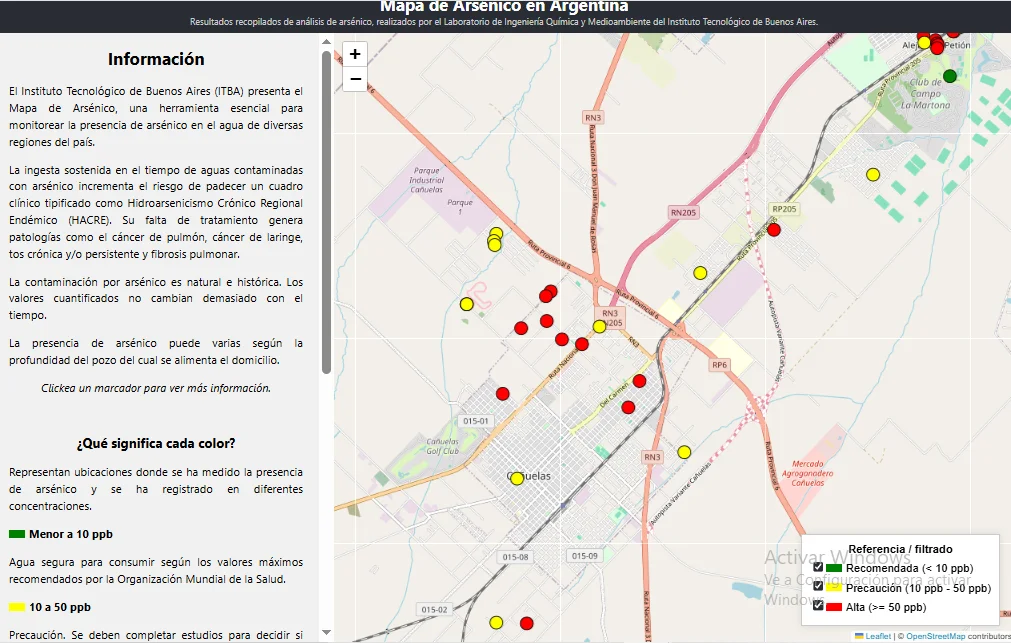Select yellow marker next to RN3 RN205 junction label
Viewport: 1011px width, 643px height.
[599, 326]
